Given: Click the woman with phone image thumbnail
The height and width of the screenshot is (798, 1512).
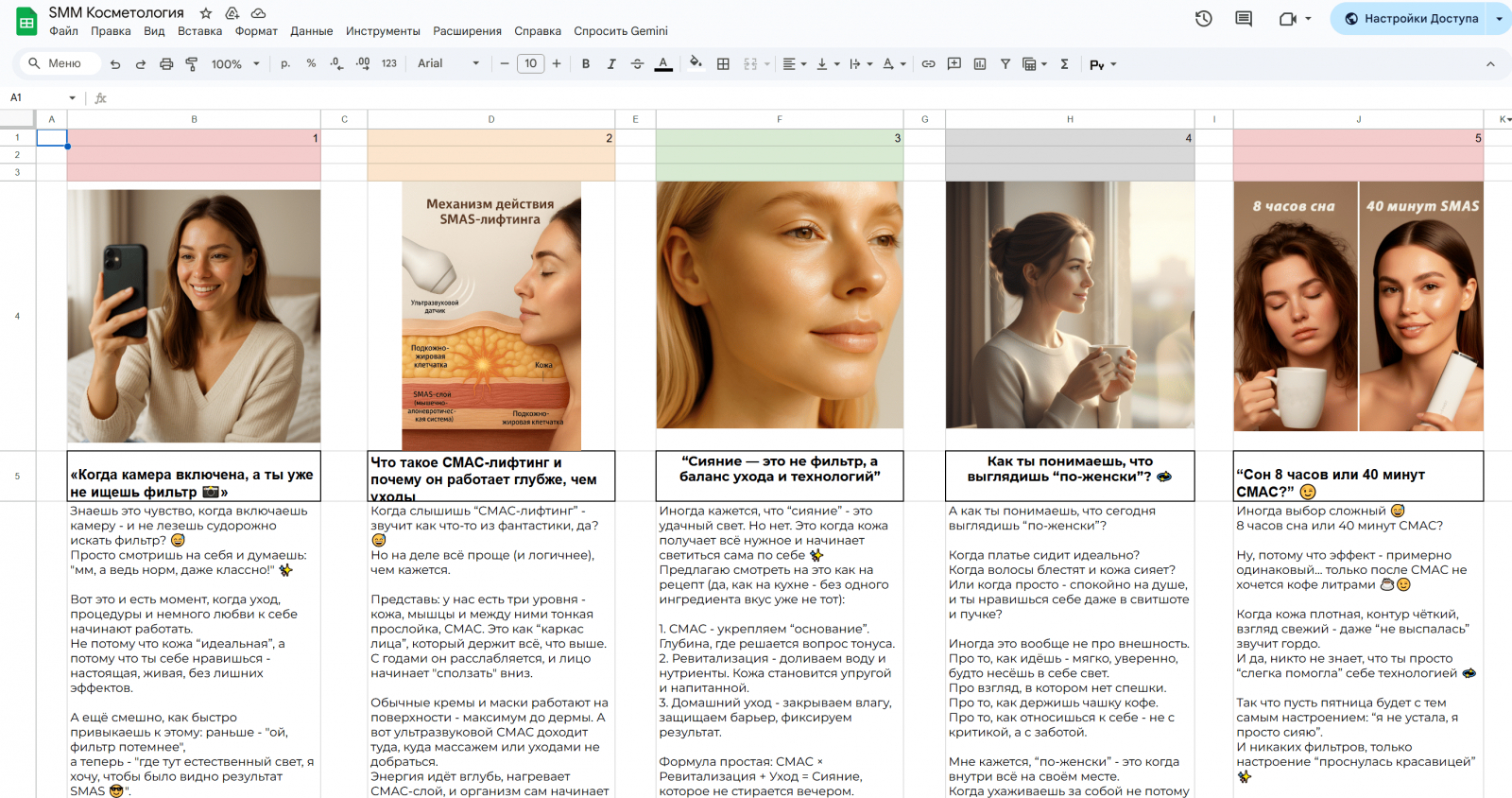Looking at the screenshot, I should (194, 316).
